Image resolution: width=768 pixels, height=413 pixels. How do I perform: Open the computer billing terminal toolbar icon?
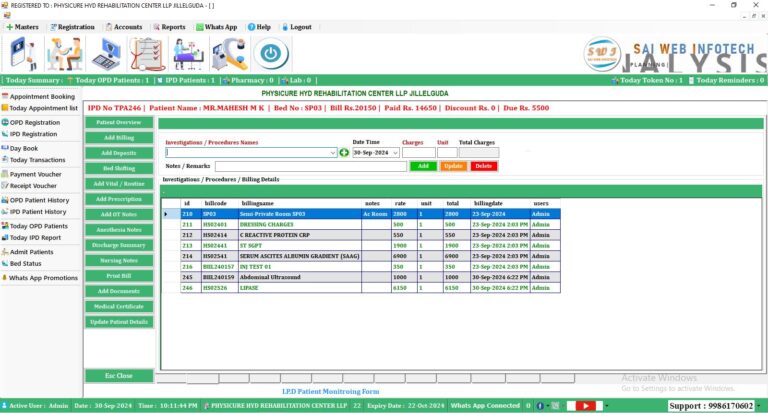click(x=106, y=54)
